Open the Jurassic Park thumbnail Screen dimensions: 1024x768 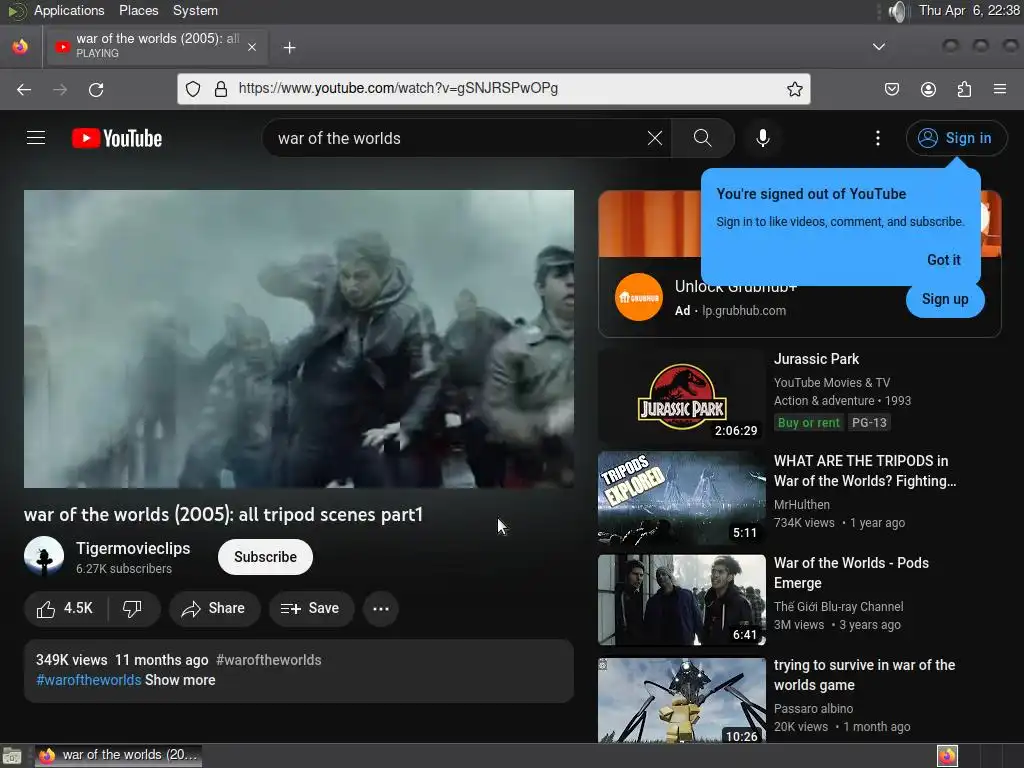(682, 396)
